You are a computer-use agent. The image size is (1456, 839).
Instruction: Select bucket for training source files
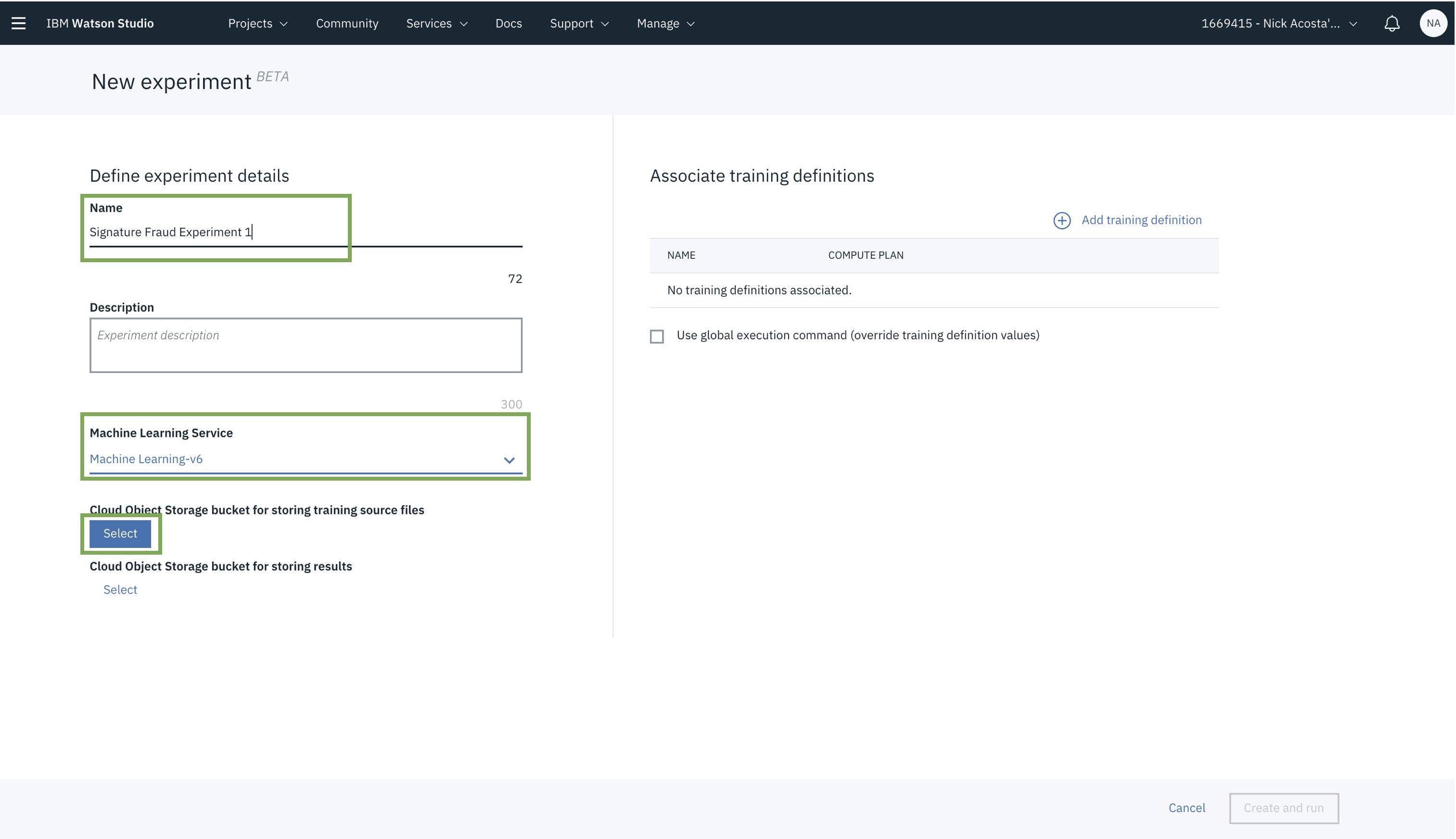pos(120,534)
